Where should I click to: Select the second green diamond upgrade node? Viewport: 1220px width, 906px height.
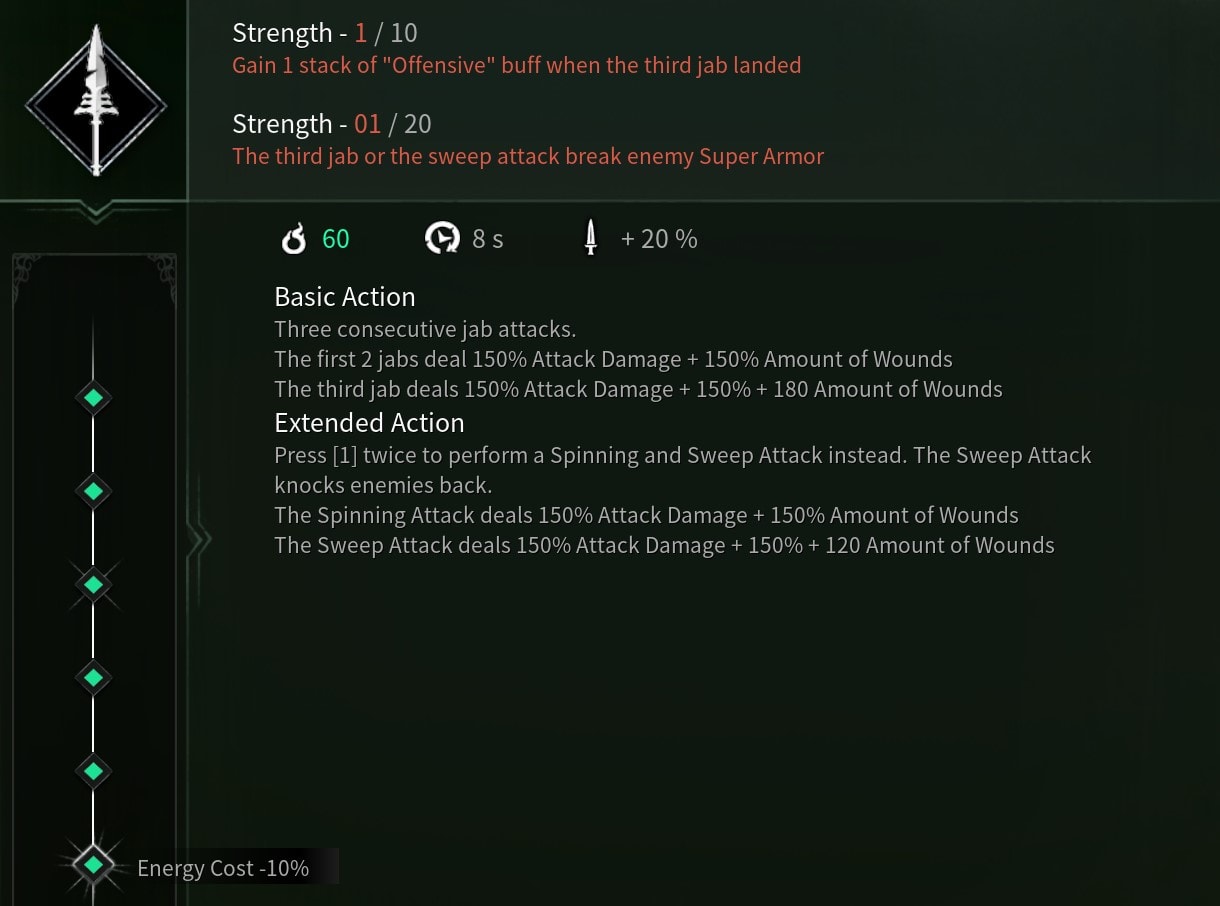point(93,491)
